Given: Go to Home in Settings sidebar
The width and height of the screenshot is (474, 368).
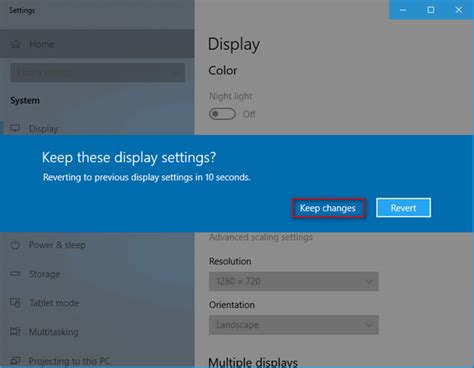Looking at the screenshot, I should pyautogui.click(x=97, y=44).
